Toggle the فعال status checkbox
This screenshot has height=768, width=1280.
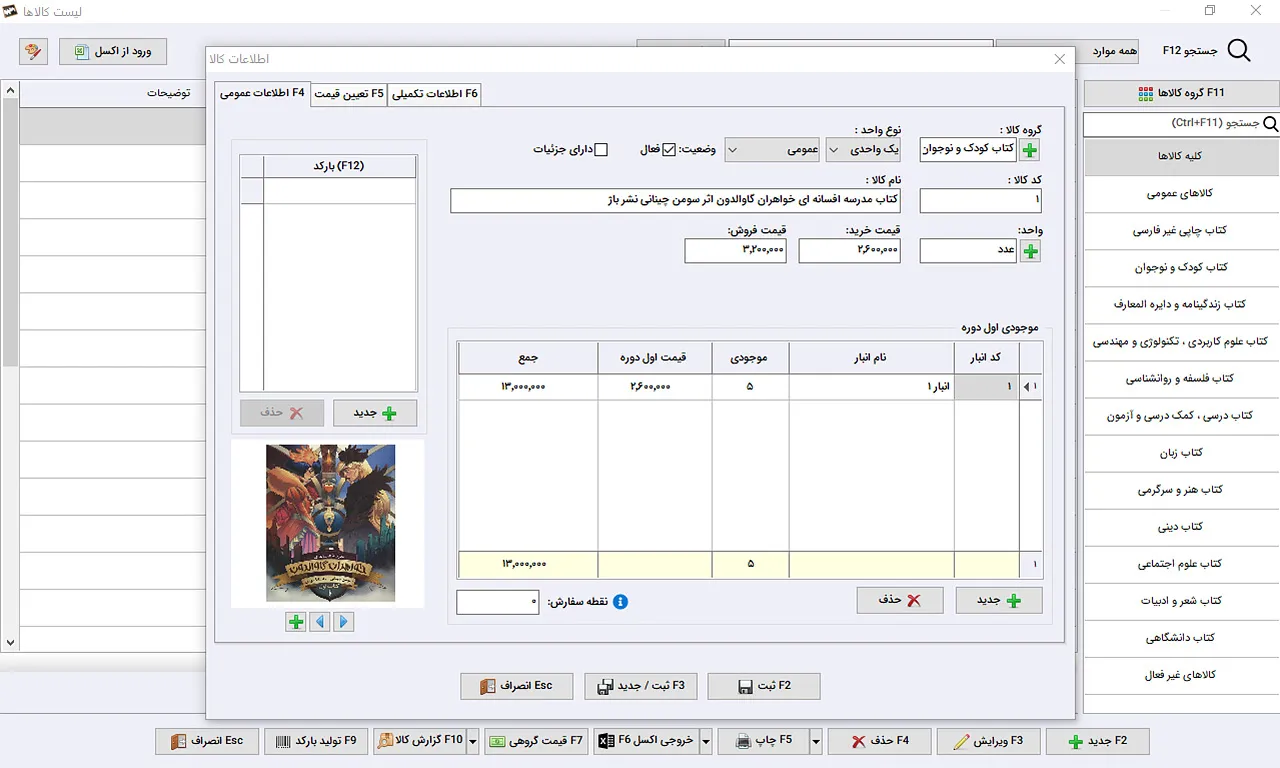click(669, 150)
